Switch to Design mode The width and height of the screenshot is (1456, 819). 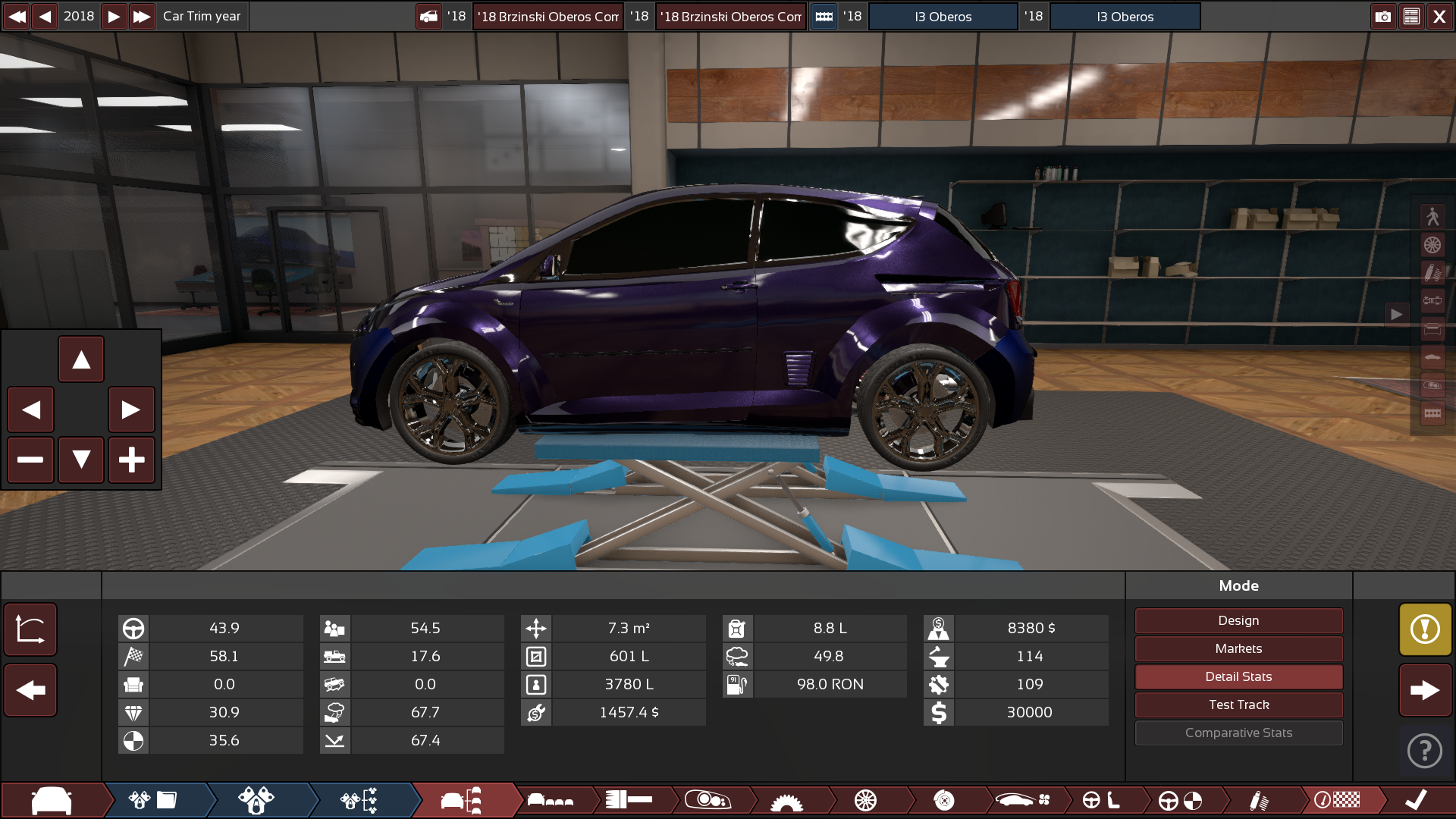coord(1239,620)
